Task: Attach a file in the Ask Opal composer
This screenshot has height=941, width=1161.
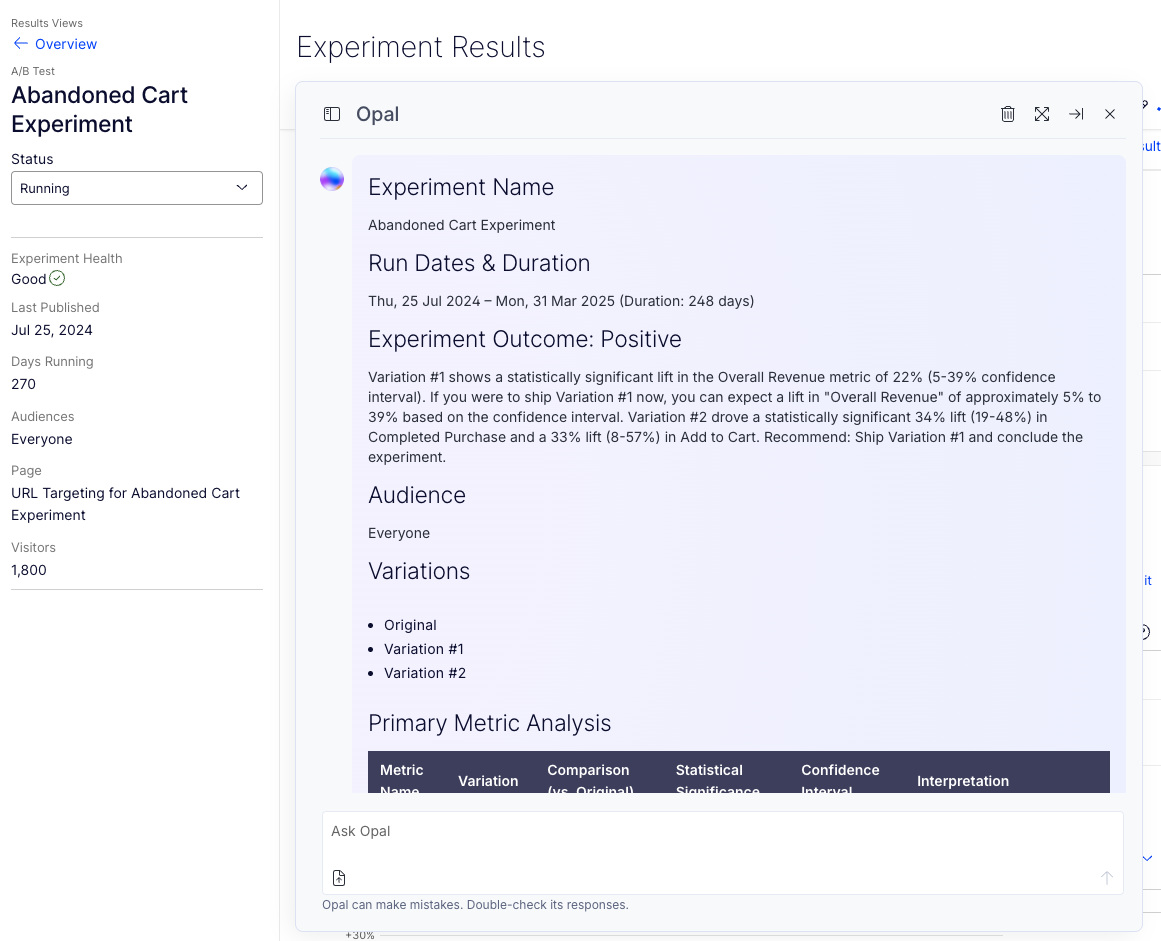Action: [339, 877]
